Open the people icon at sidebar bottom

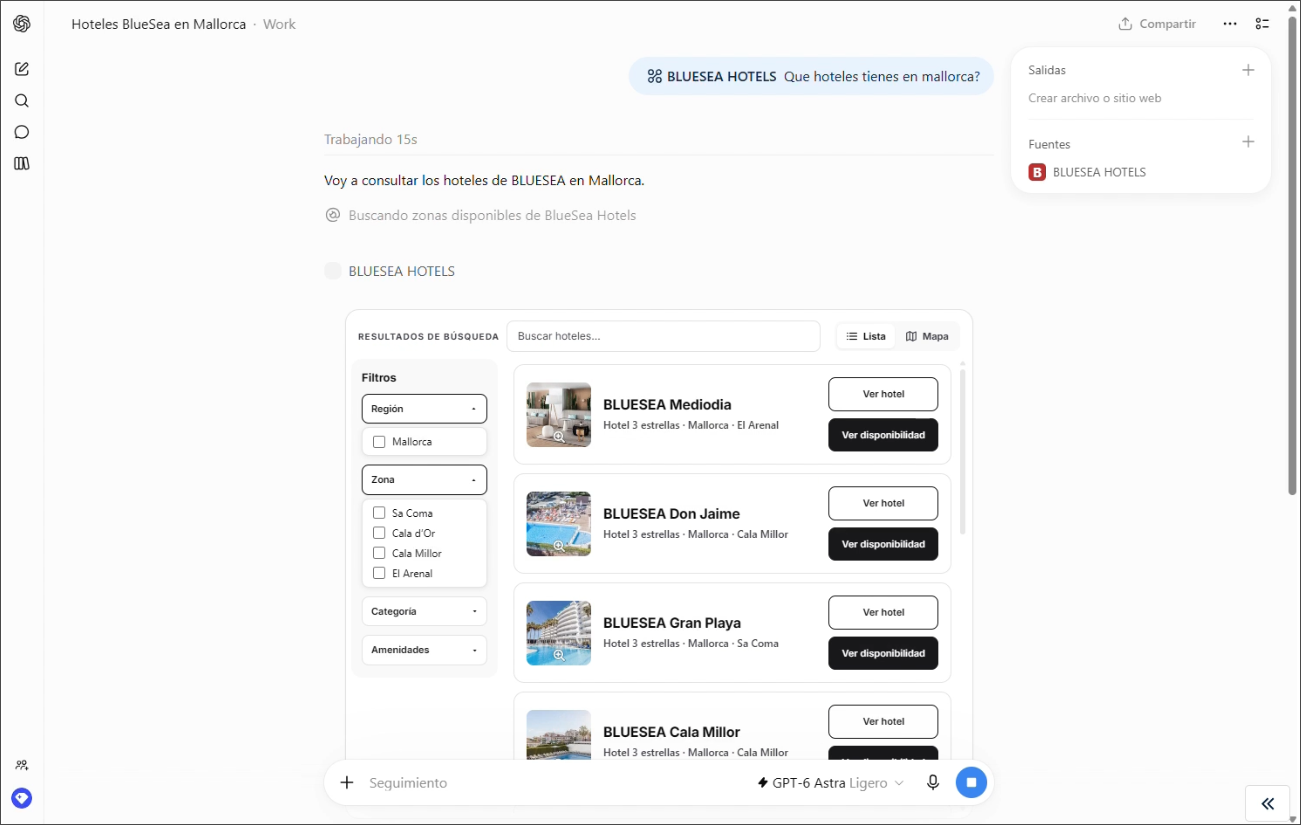pos(22,765)
